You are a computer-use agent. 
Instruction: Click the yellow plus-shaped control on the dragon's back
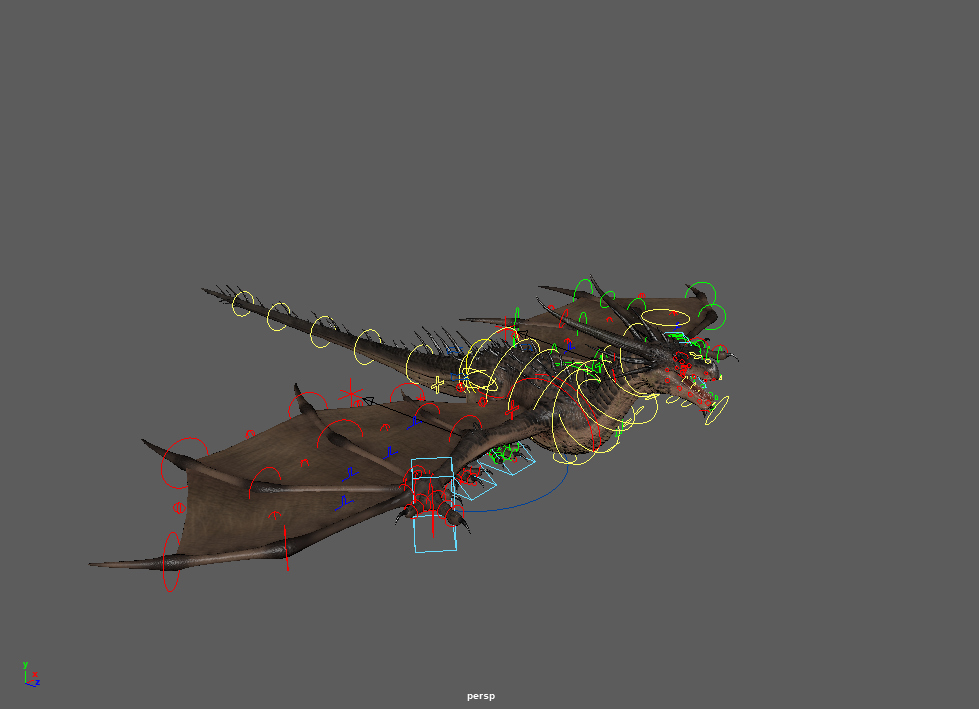click(436, 383)
